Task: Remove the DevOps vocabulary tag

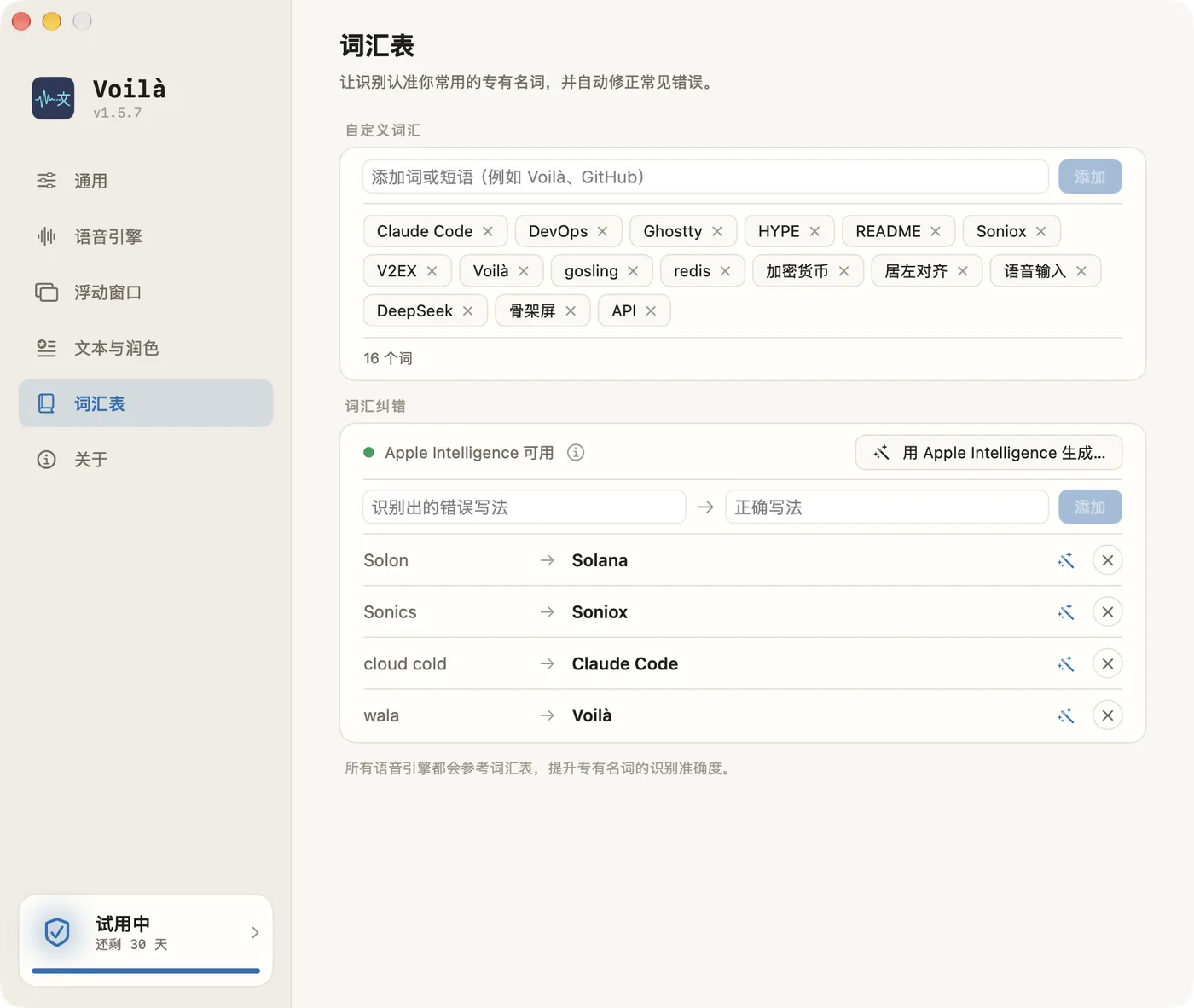Action: point(603,231)
